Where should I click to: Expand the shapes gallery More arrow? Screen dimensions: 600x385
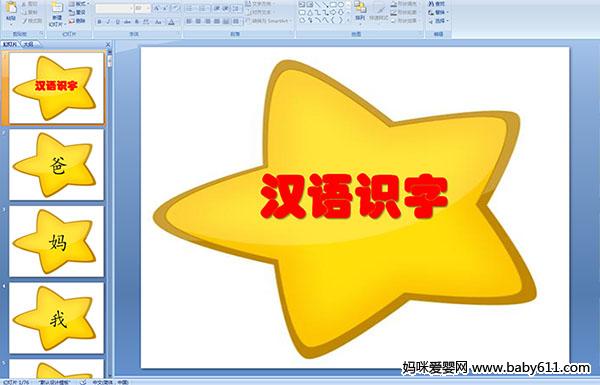[348, 20]
